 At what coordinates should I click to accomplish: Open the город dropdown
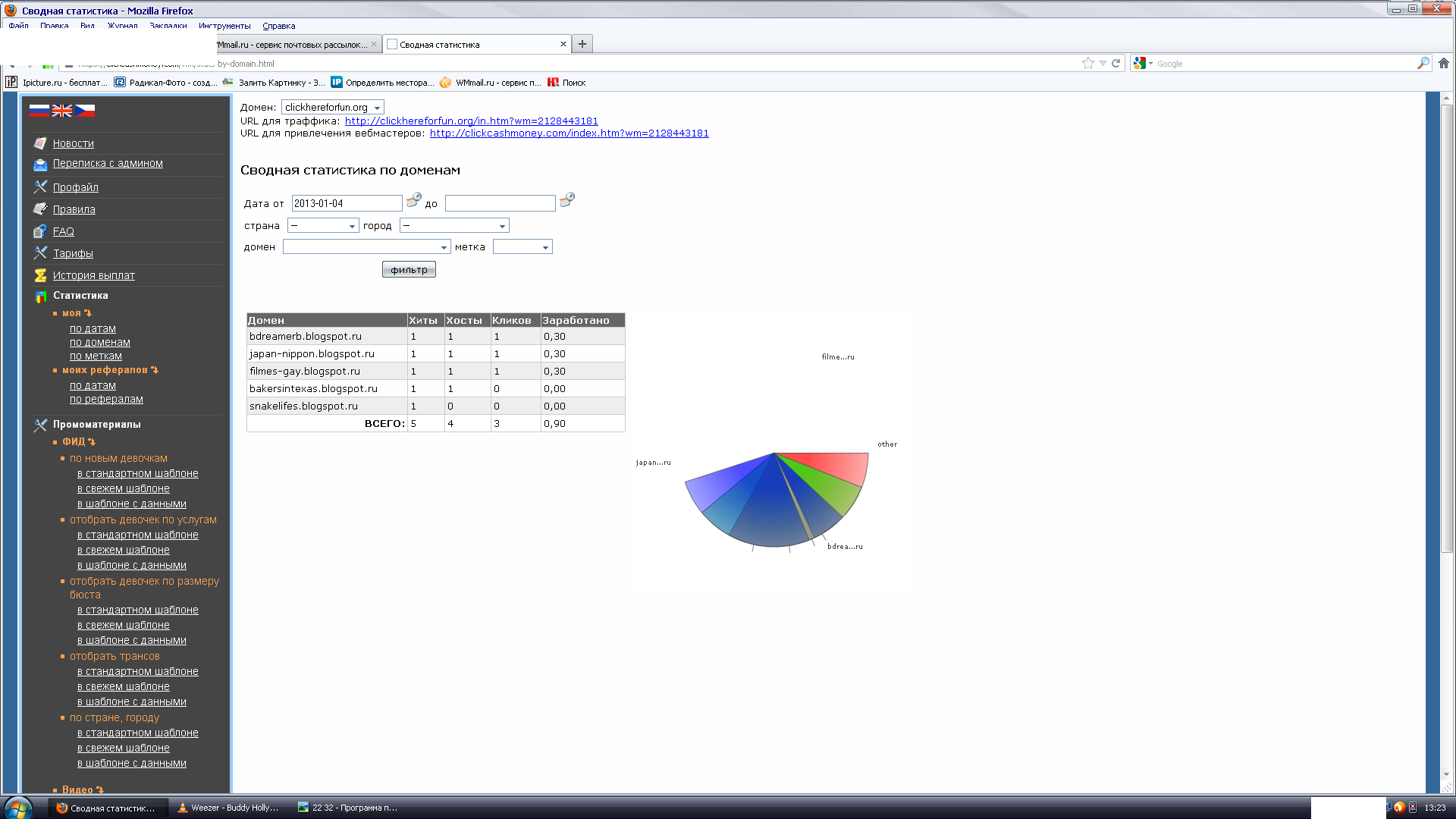tap(453, 226)
